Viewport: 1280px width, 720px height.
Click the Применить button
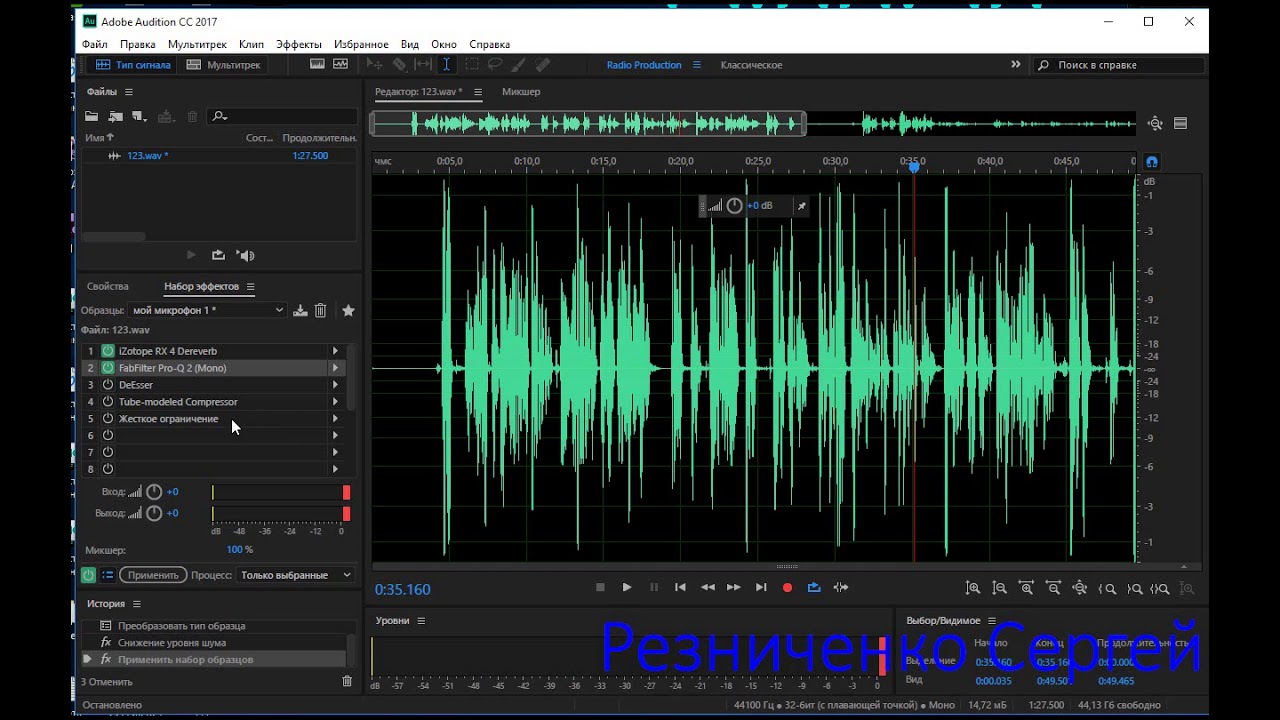(x=153, y=575)
